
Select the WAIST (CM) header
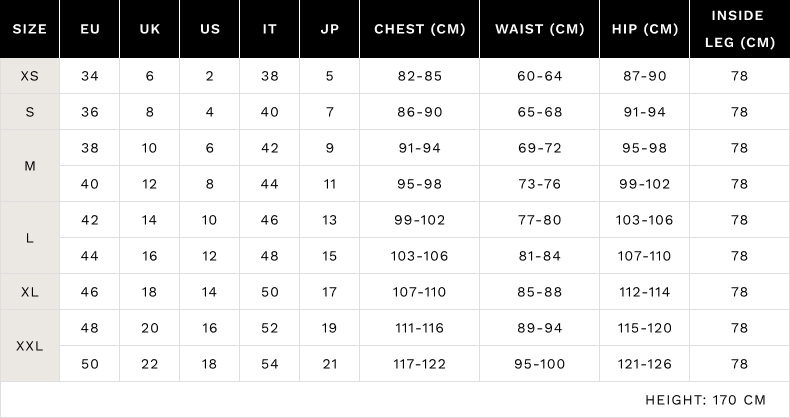click(540, 29)
